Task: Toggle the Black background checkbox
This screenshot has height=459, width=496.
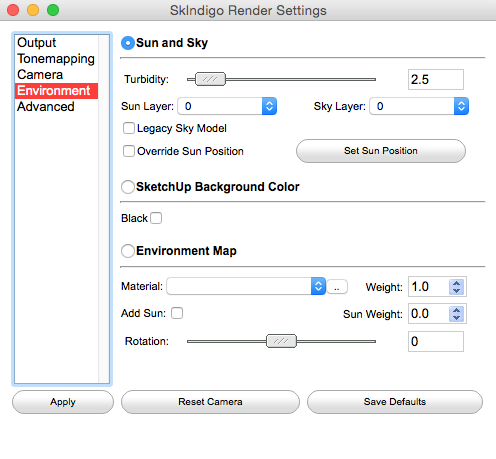Action: 156,218
